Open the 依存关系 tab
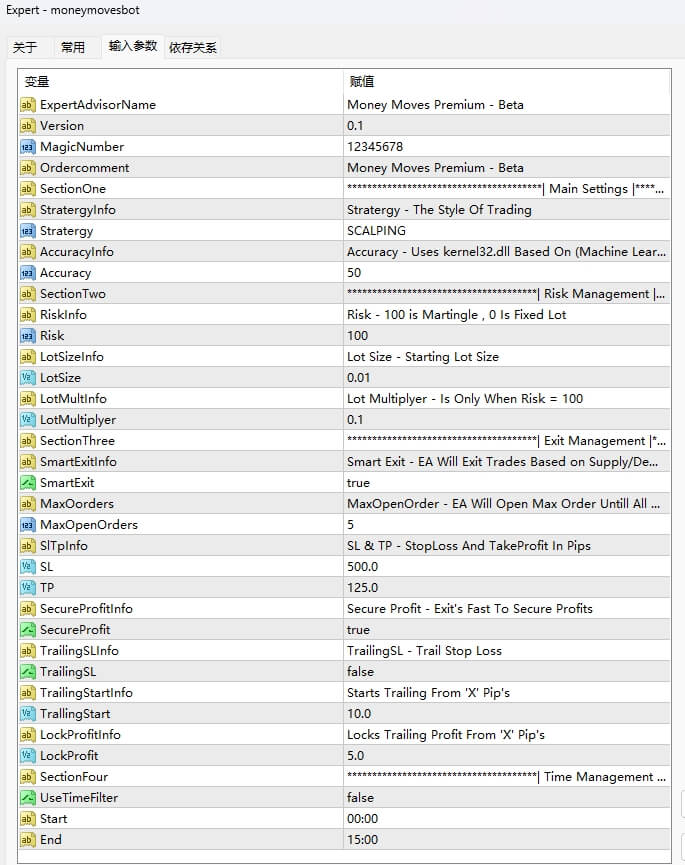685x865 pixels. point(192,47)
